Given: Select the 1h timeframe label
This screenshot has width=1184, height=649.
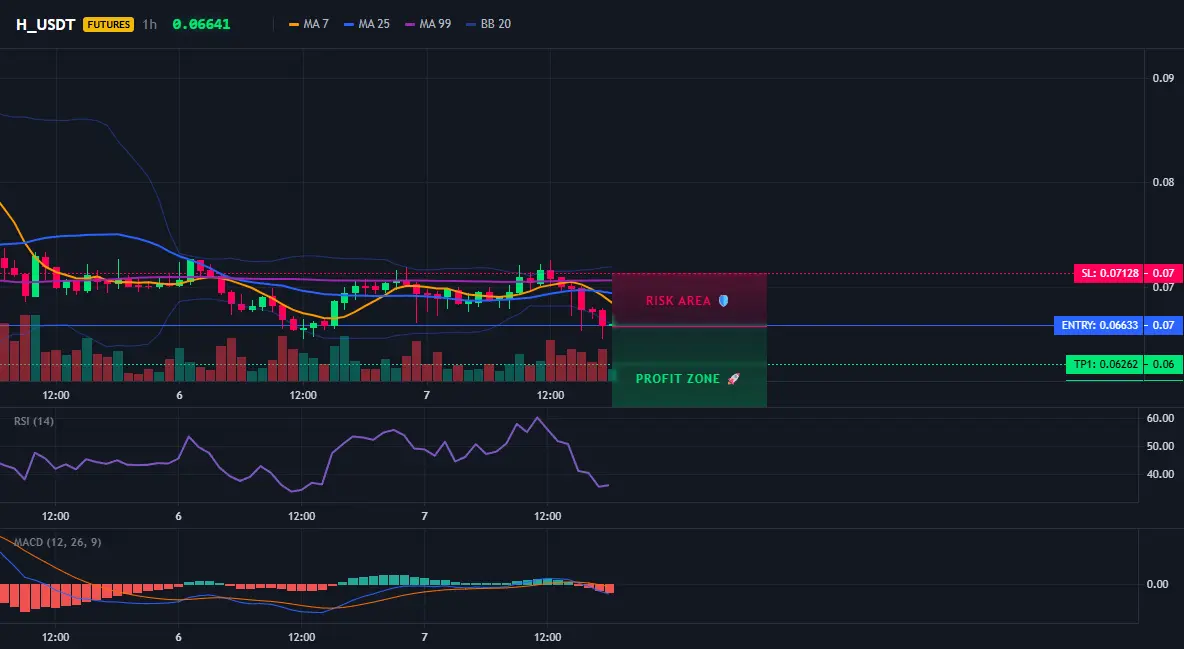Looking at the screenshot, I should [x=150, y=24].
